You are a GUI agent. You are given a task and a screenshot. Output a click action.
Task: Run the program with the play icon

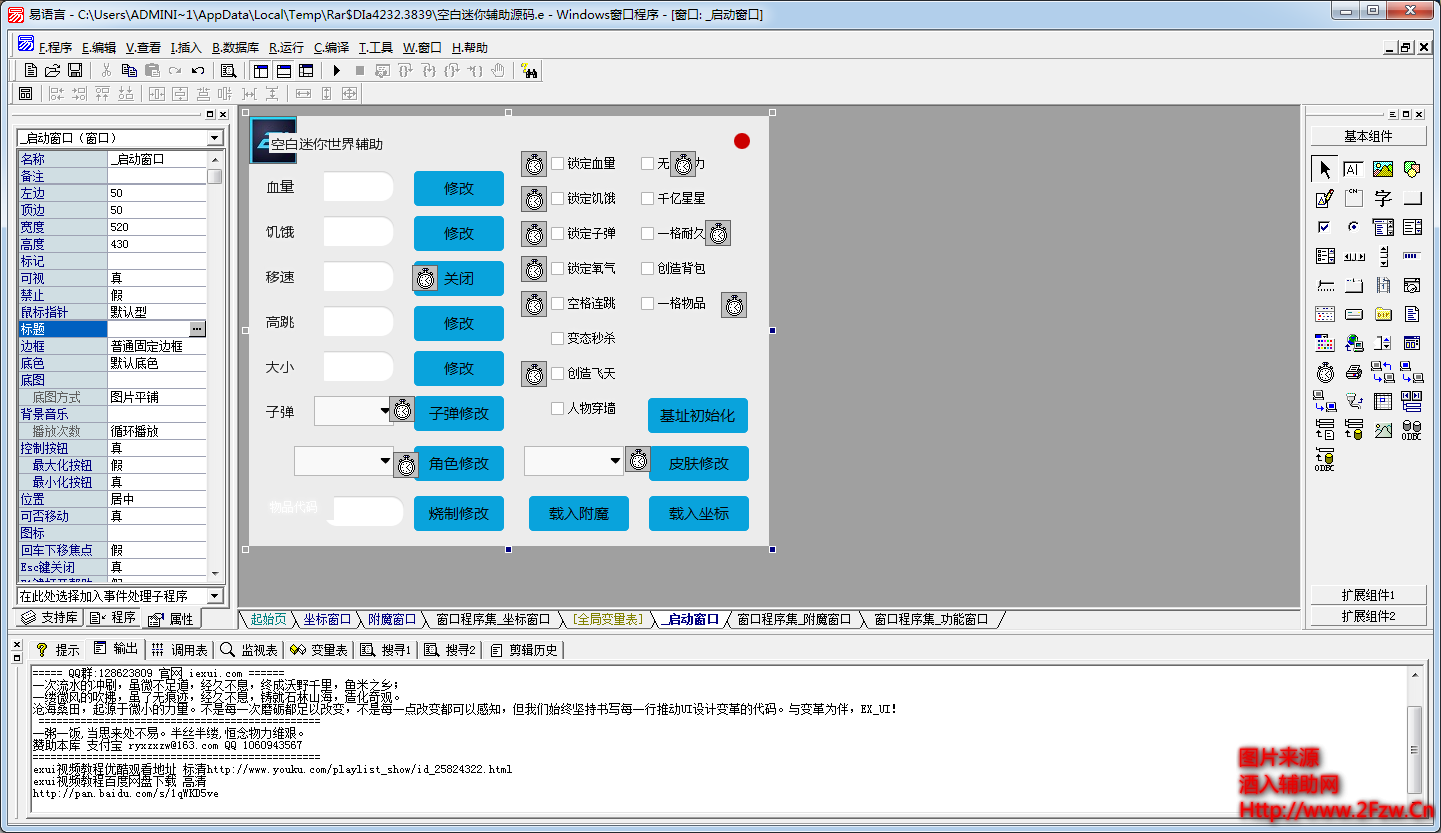click(337, 71)
